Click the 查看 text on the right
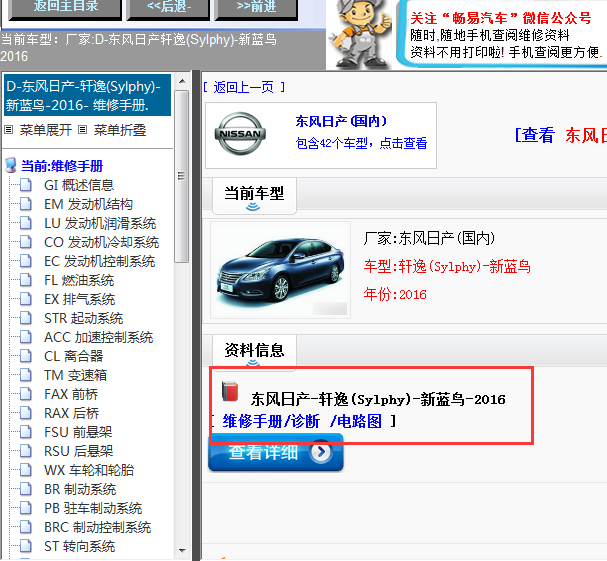 pos(538,135)
